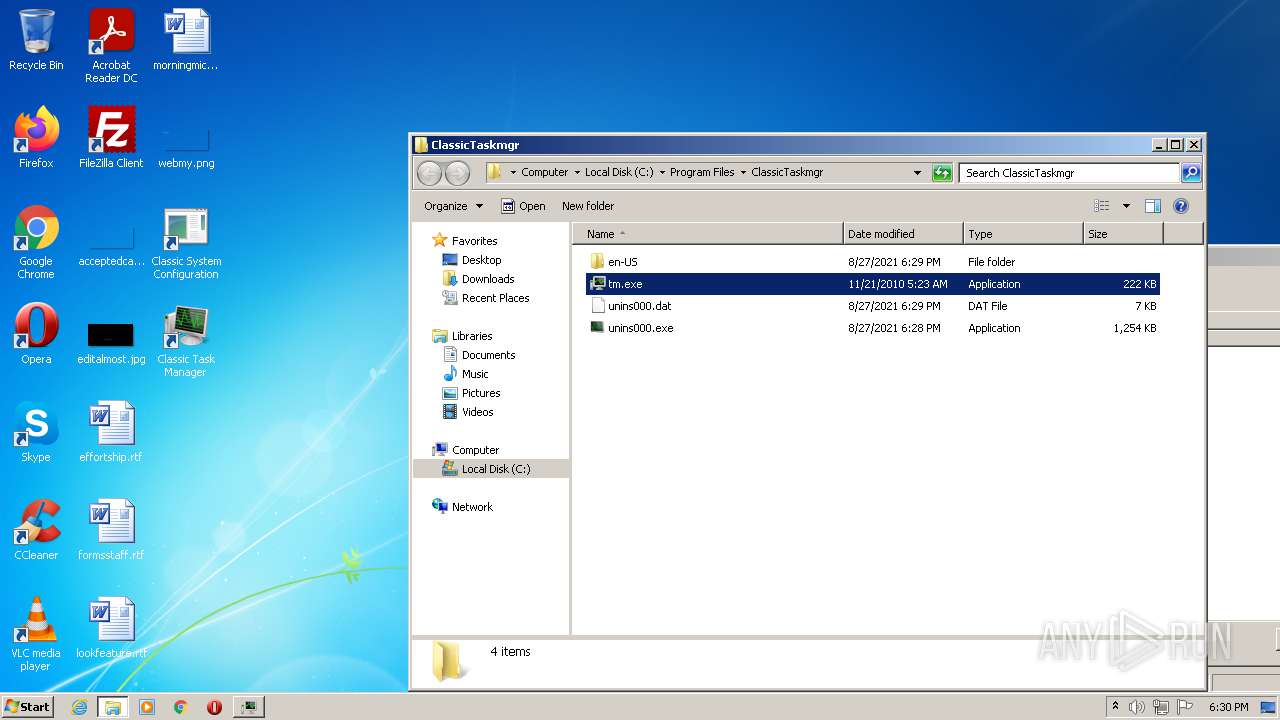Select the en-US folder row
The image size is (1280, 720).
click(873, 262)
